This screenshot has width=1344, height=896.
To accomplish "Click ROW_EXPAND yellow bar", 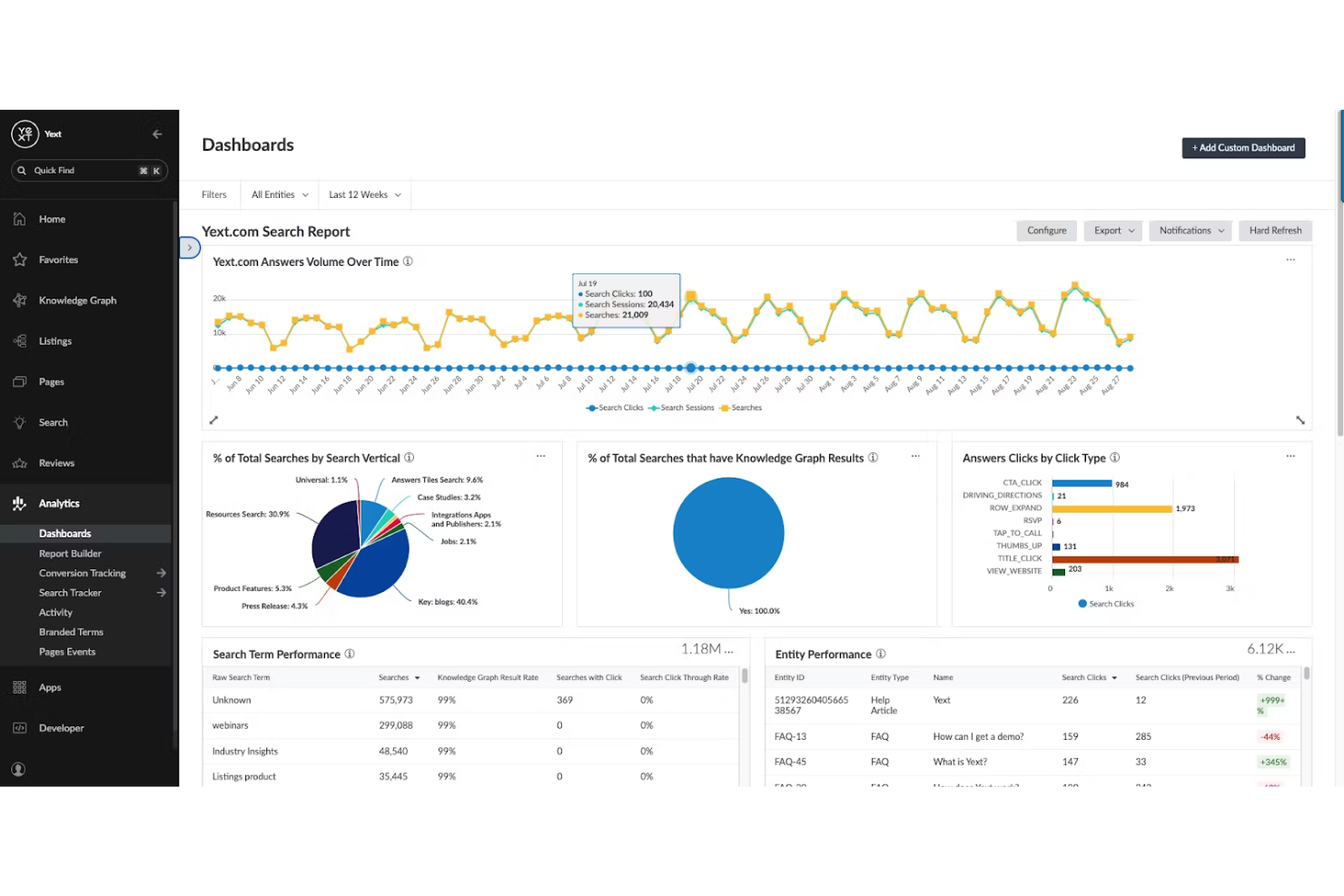I will click(1112, 509).
